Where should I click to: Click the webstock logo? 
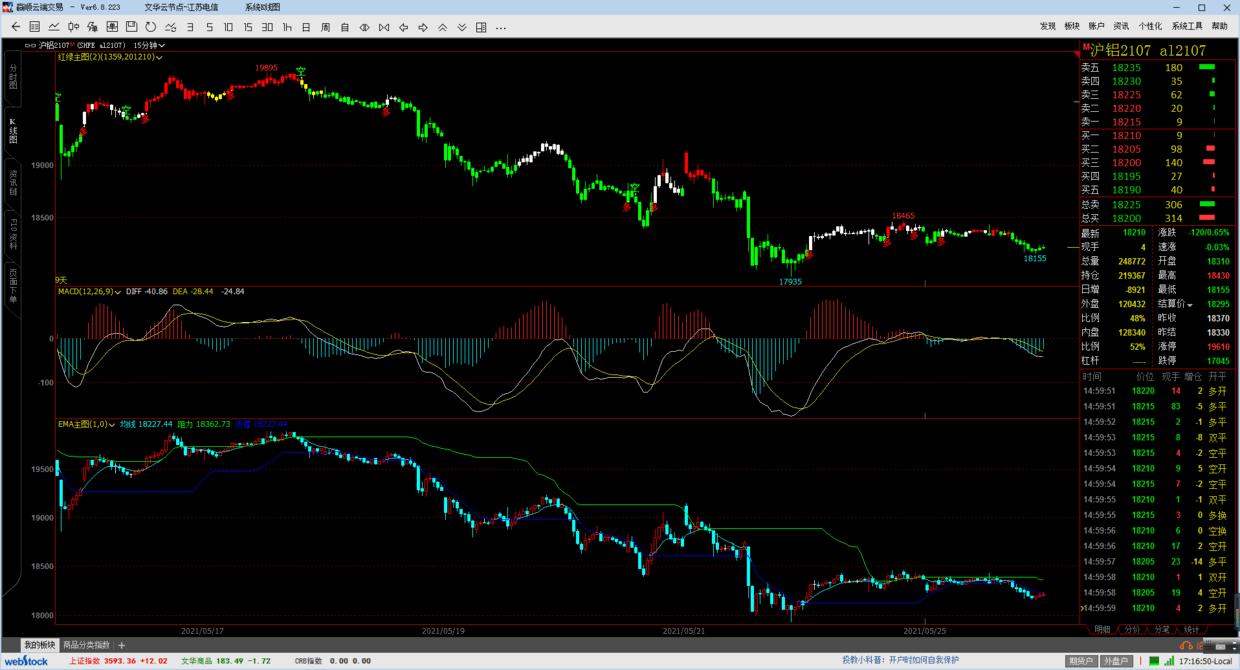click(x=26, y=661)
